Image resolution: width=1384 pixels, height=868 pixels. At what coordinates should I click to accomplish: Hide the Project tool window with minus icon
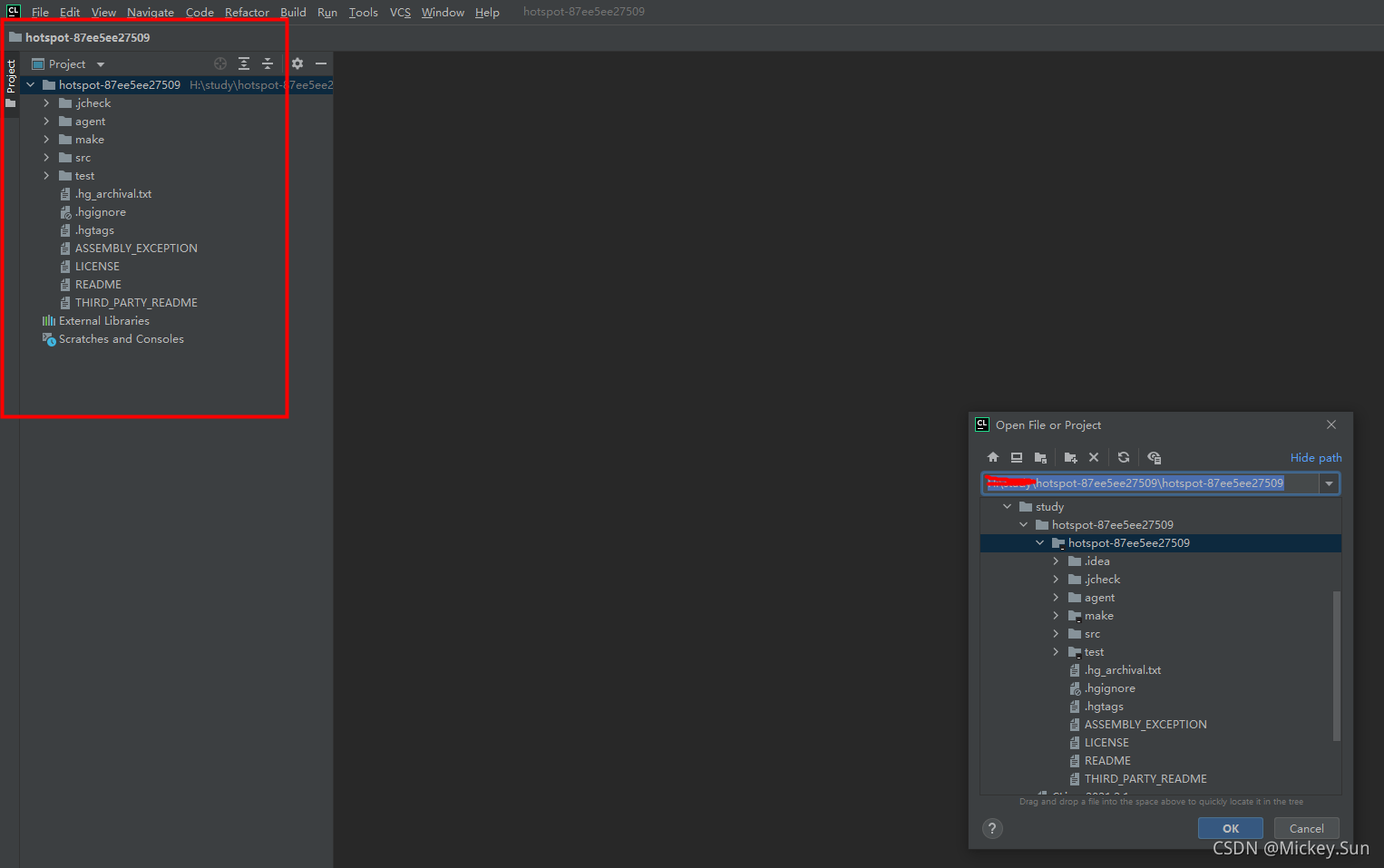[x=321, y=63]
